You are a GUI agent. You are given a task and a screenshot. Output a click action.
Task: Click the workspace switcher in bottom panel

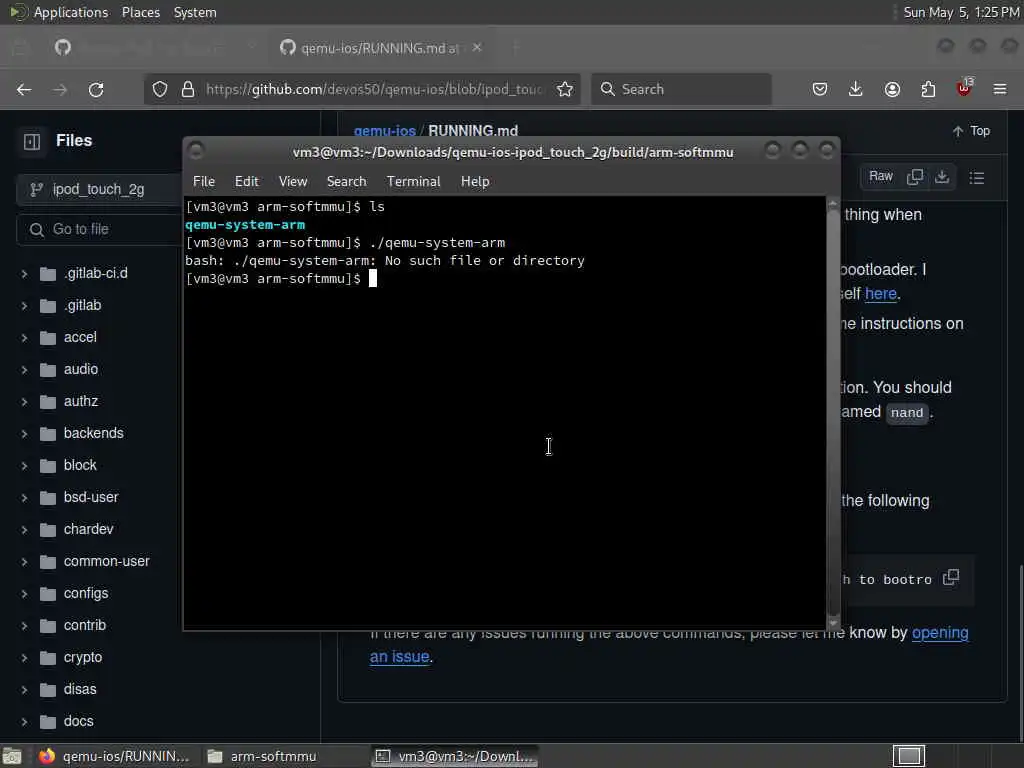click(x=909, y=756)
